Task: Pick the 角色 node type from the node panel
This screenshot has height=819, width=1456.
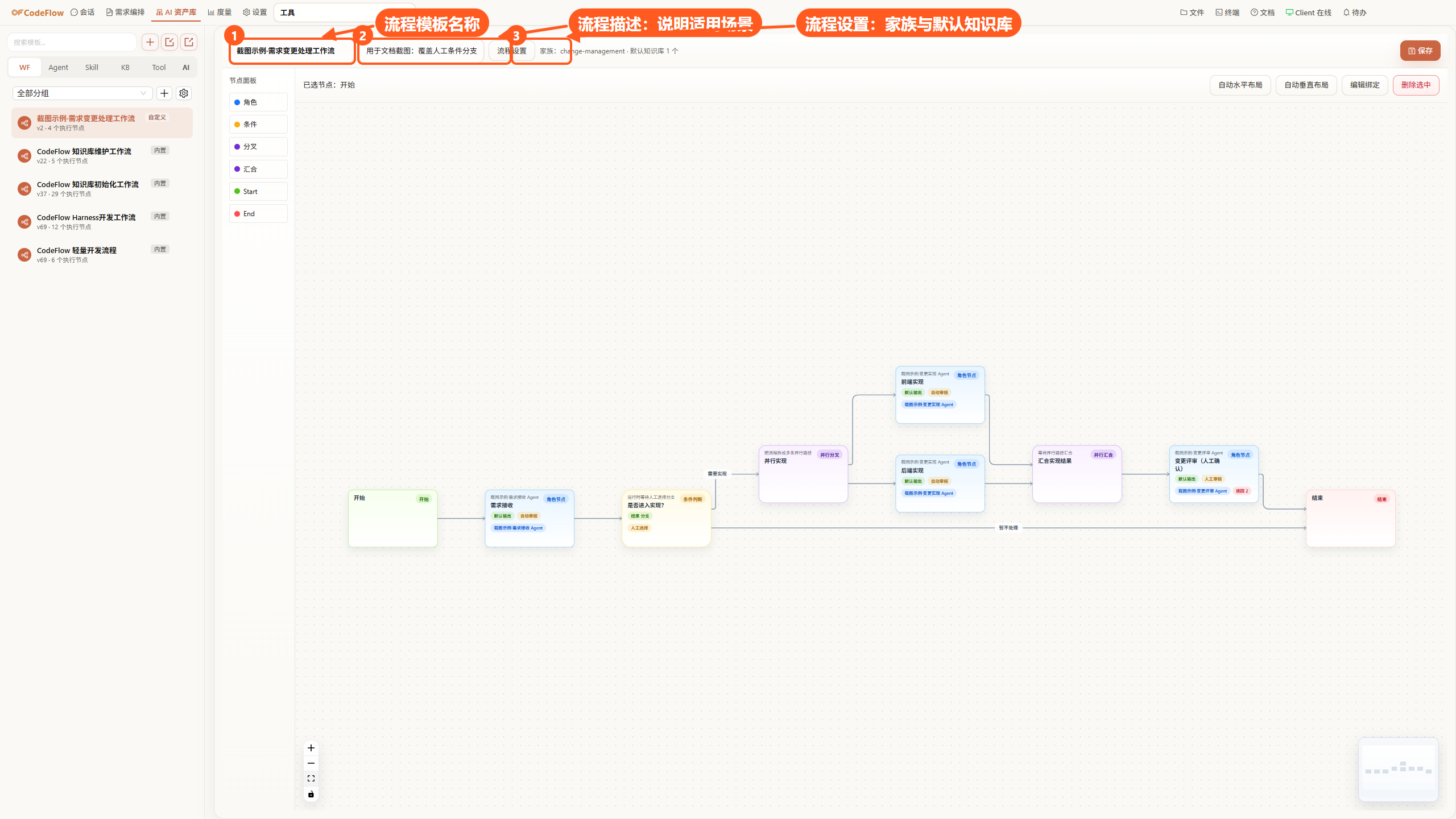Action: click(x=258, y=102)
